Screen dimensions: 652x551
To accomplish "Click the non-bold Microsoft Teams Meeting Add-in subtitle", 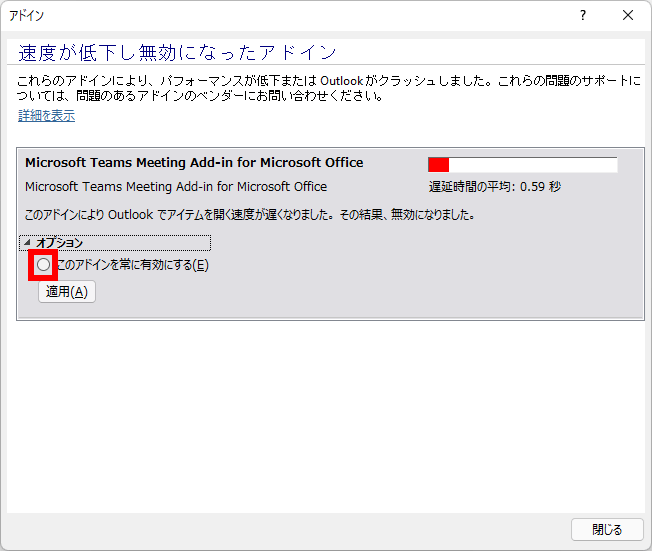I will click(176, 187).
